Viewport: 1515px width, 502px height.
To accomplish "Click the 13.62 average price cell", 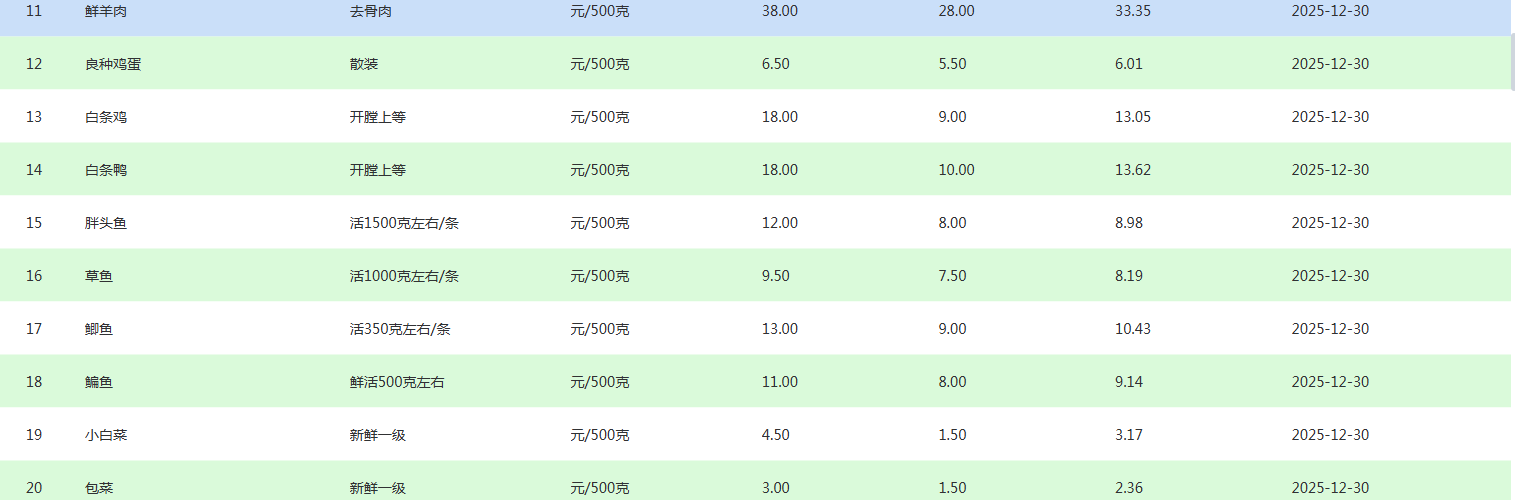I will [x=1132, y=170].
